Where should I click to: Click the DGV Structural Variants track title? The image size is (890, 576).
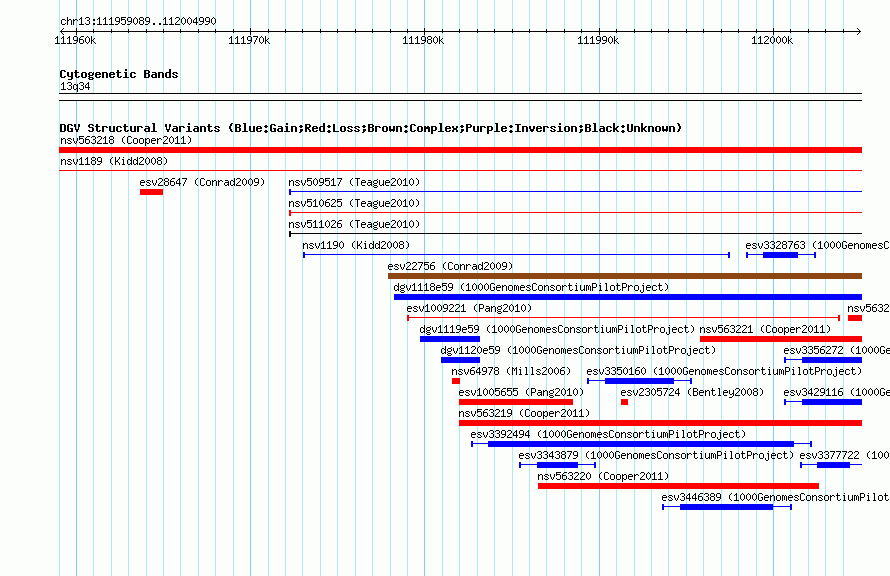371,128
